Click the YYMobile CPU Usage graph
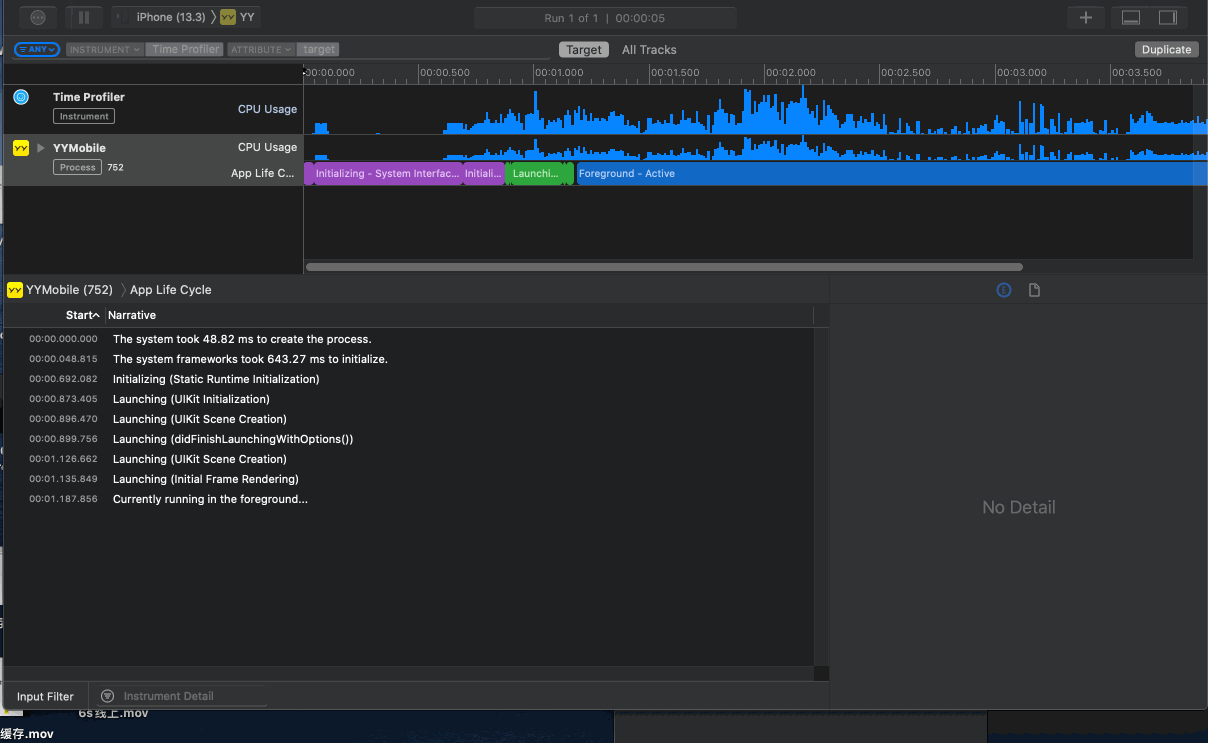 point(755,148)
